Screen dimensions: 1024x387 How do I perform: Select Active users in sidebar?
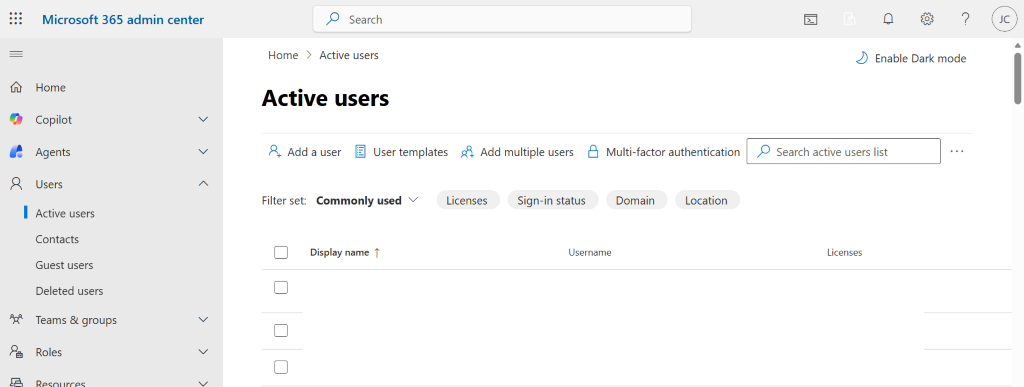tap(65, 213)
